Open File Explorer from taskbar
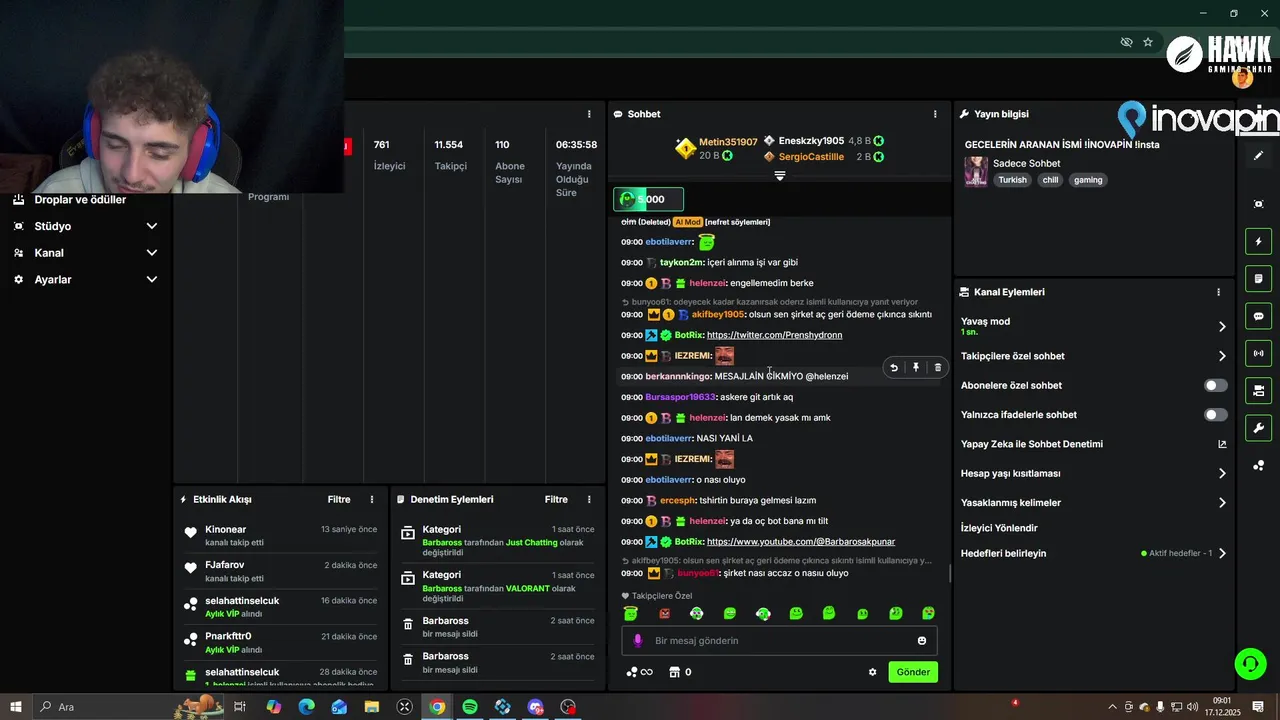The width and height of the screenshot is (1280, 720). point(372,707)
